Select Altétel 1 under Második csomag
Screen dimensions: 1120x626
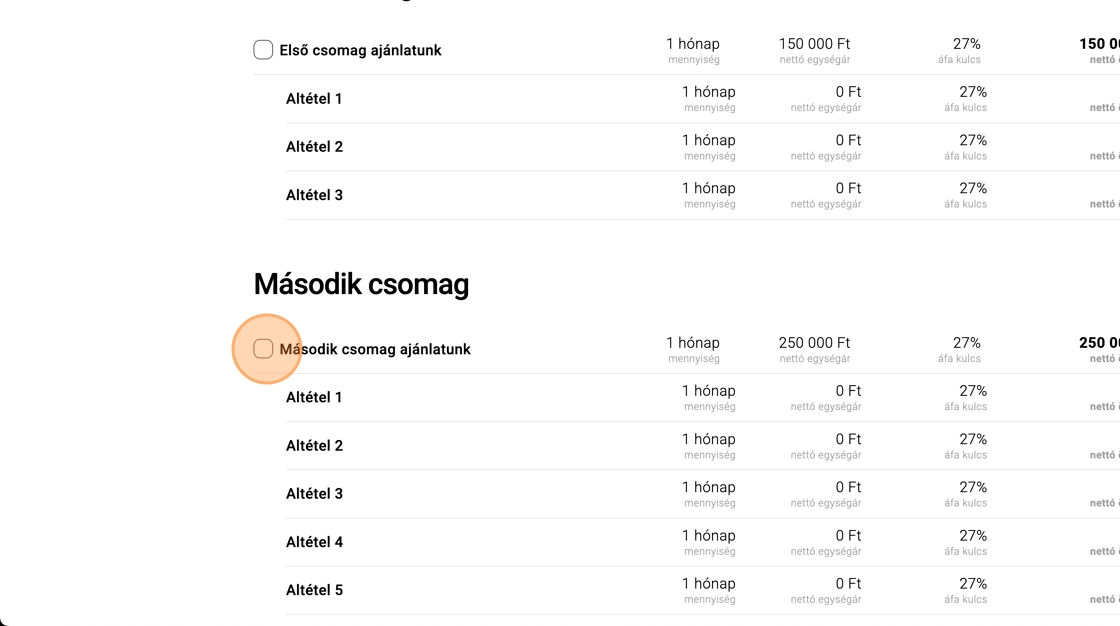tap(314, 398)
